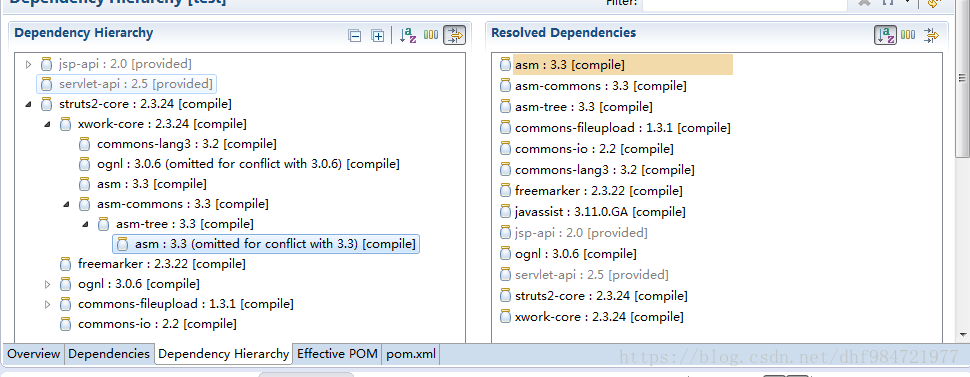Collapse the asm-commons tree node

[67, 204]
